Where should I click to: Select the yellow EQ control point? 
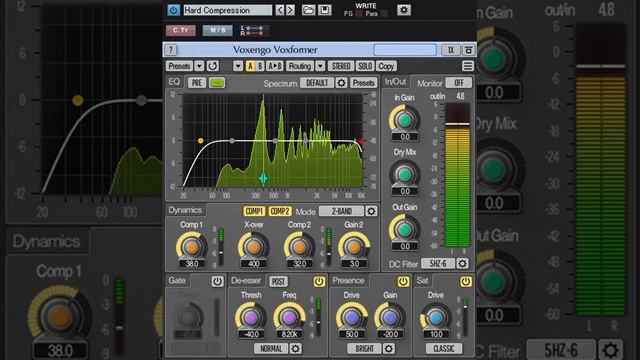(200, 141)
